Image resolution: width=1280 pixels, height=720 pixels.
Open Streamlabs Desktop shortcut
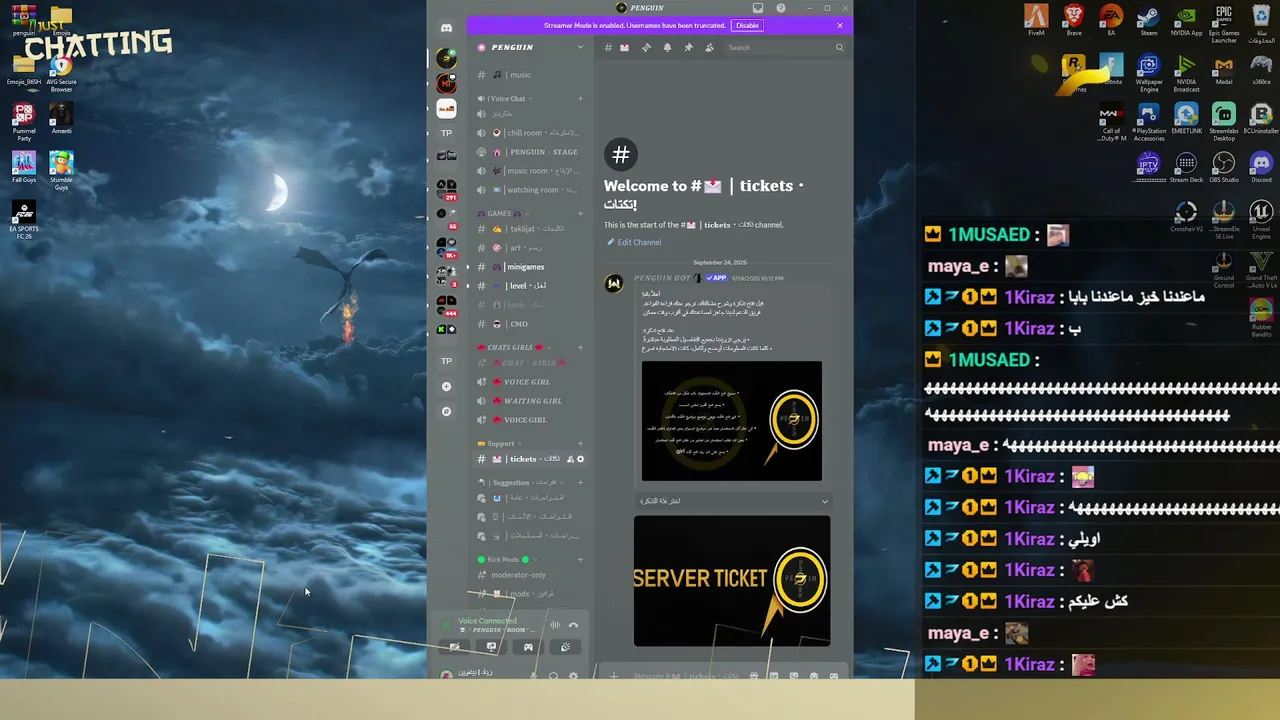click(x=1224, y=119)
